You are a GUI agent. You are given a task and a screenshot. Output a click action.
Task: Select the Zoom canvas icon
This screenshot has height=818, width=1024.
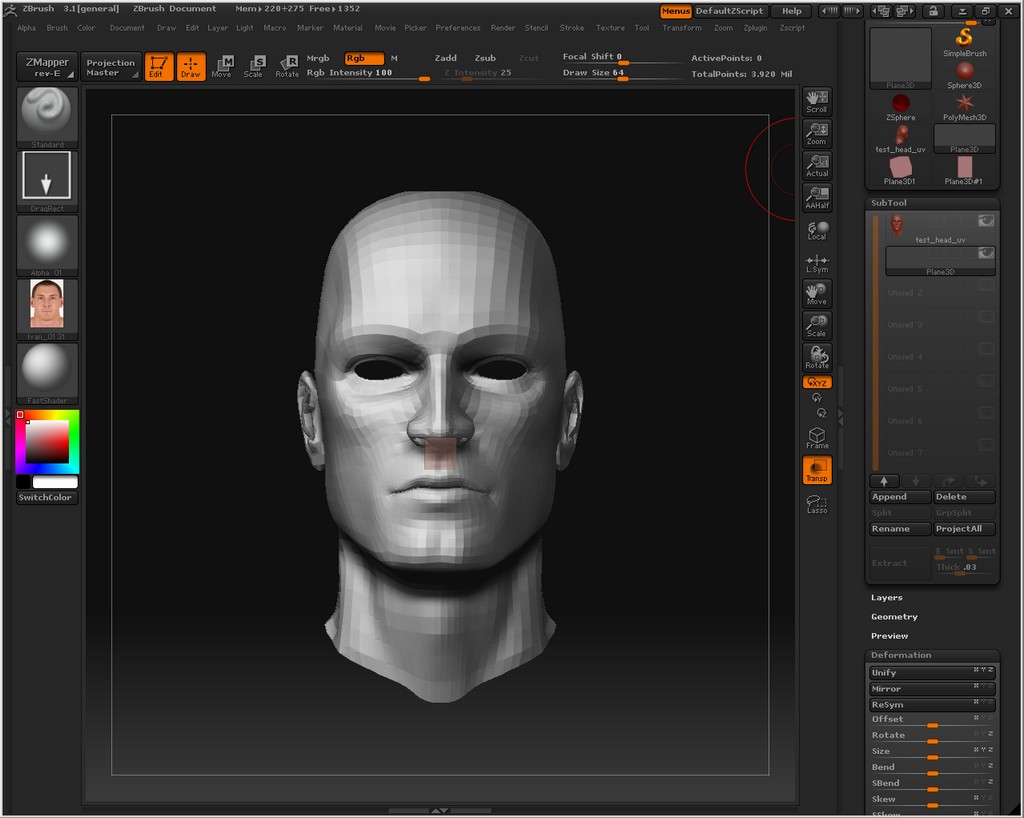(817, 133)
